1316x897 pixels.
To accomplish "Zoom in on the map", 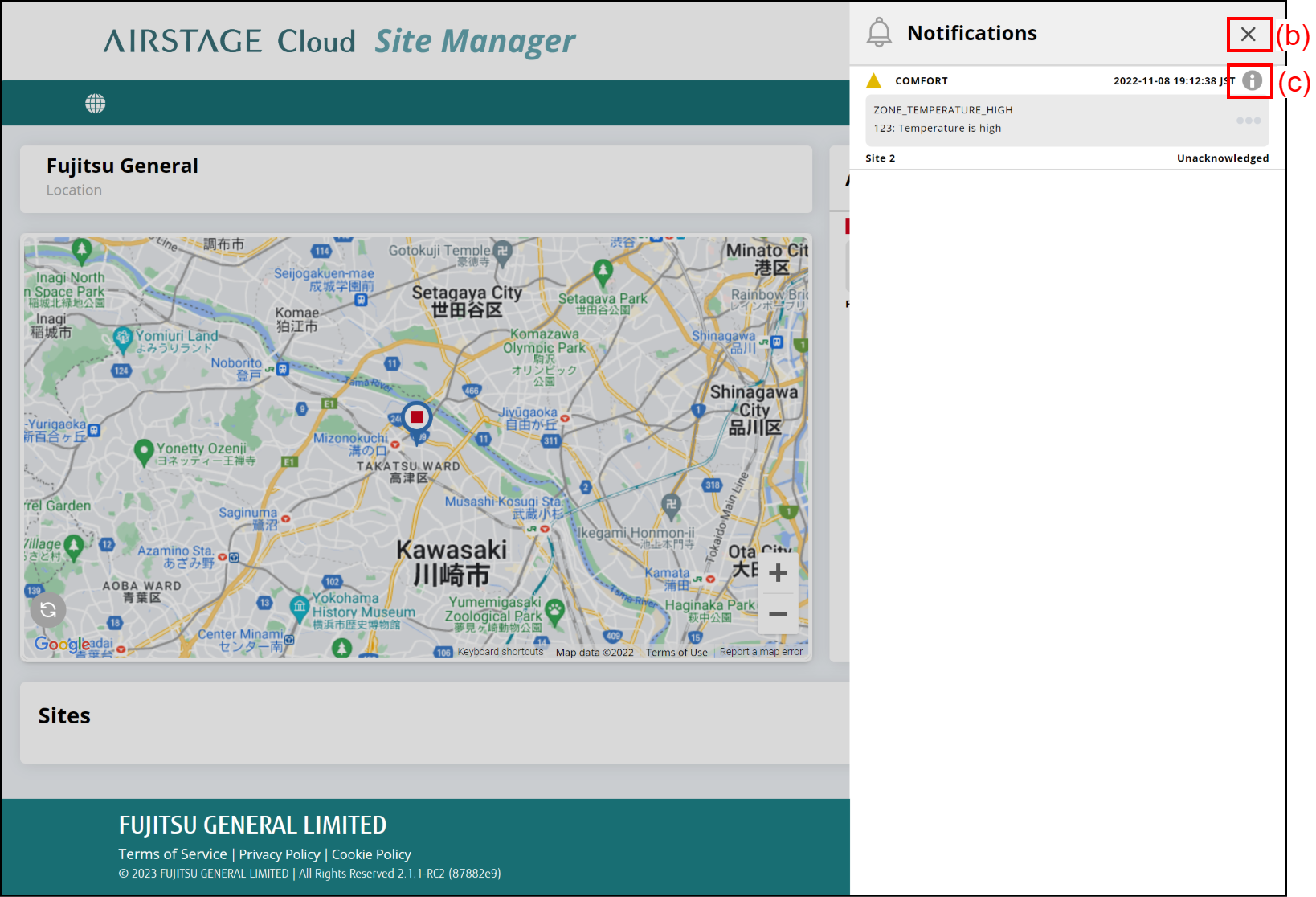I will [777, 573].
